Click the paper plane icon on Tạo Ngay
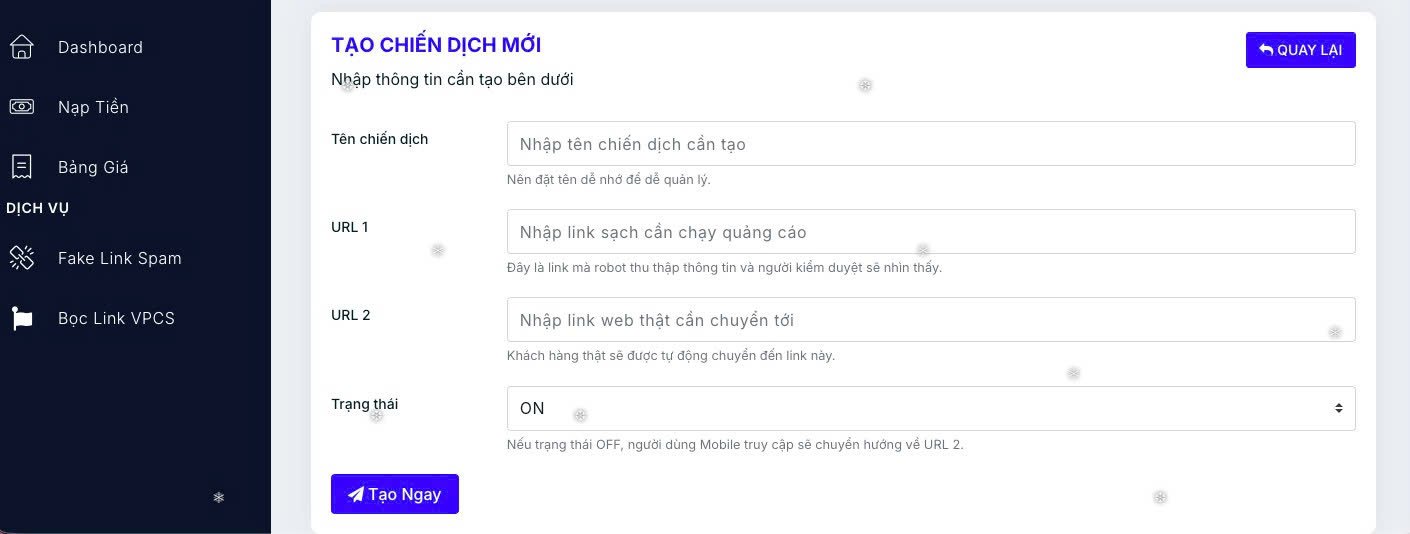This screenshot has height=534, width=1410. [355, 494]
